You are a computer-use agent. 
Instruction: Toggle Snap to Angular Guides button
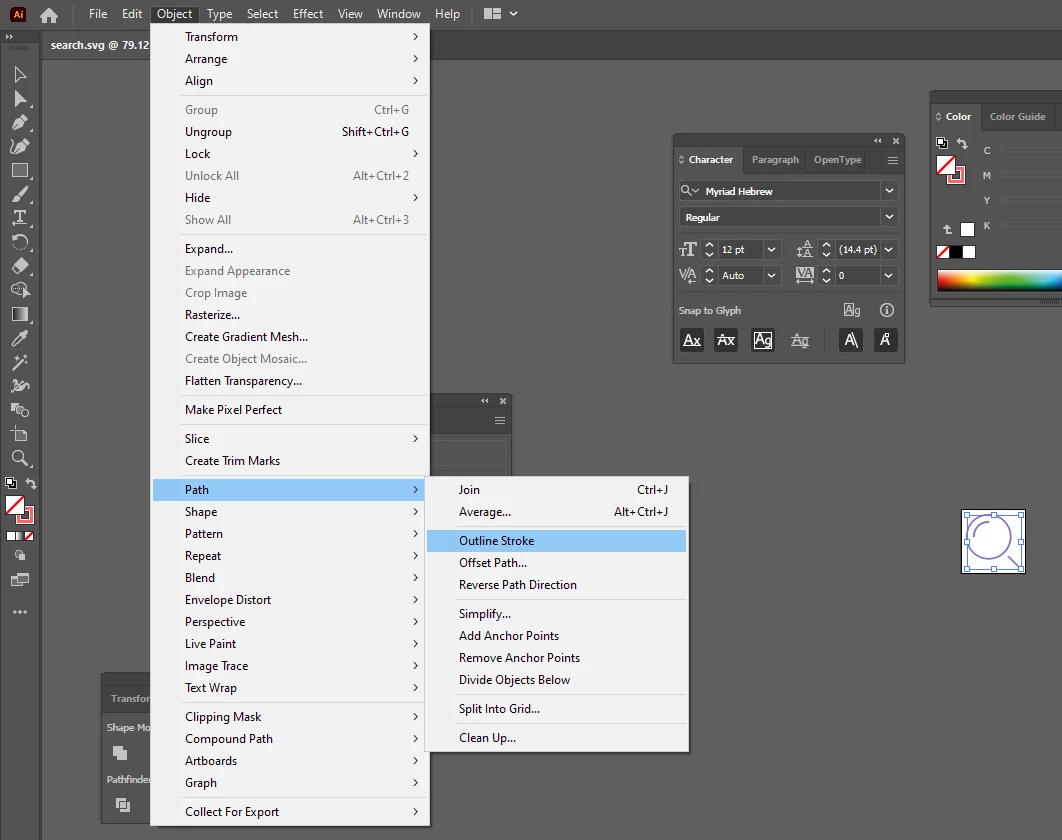[851, 340]
